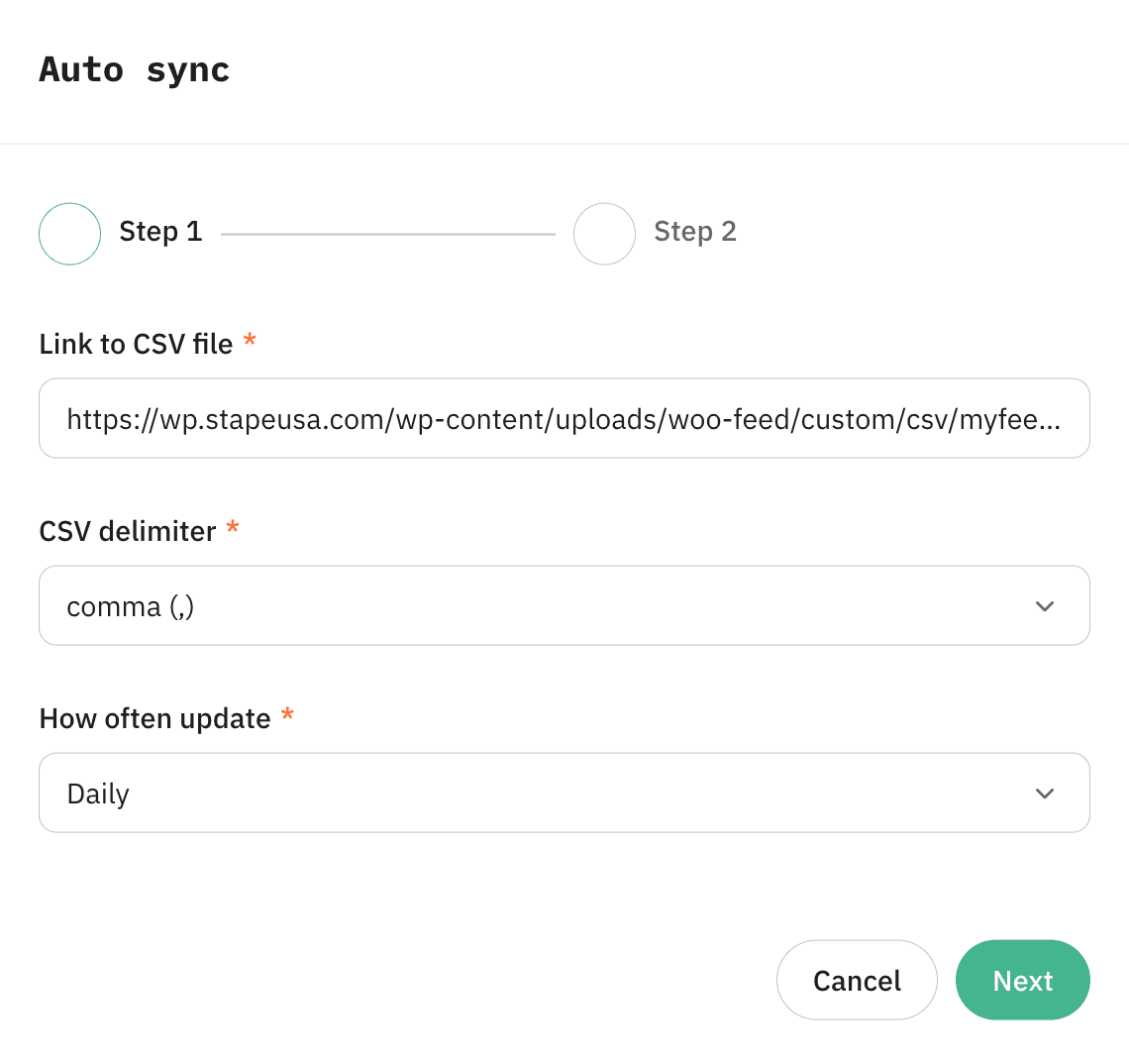Screen dimensions: 1129x1064
Task: Click the Step 2 label
Action: pyautogui.click(x=694, y=231)
